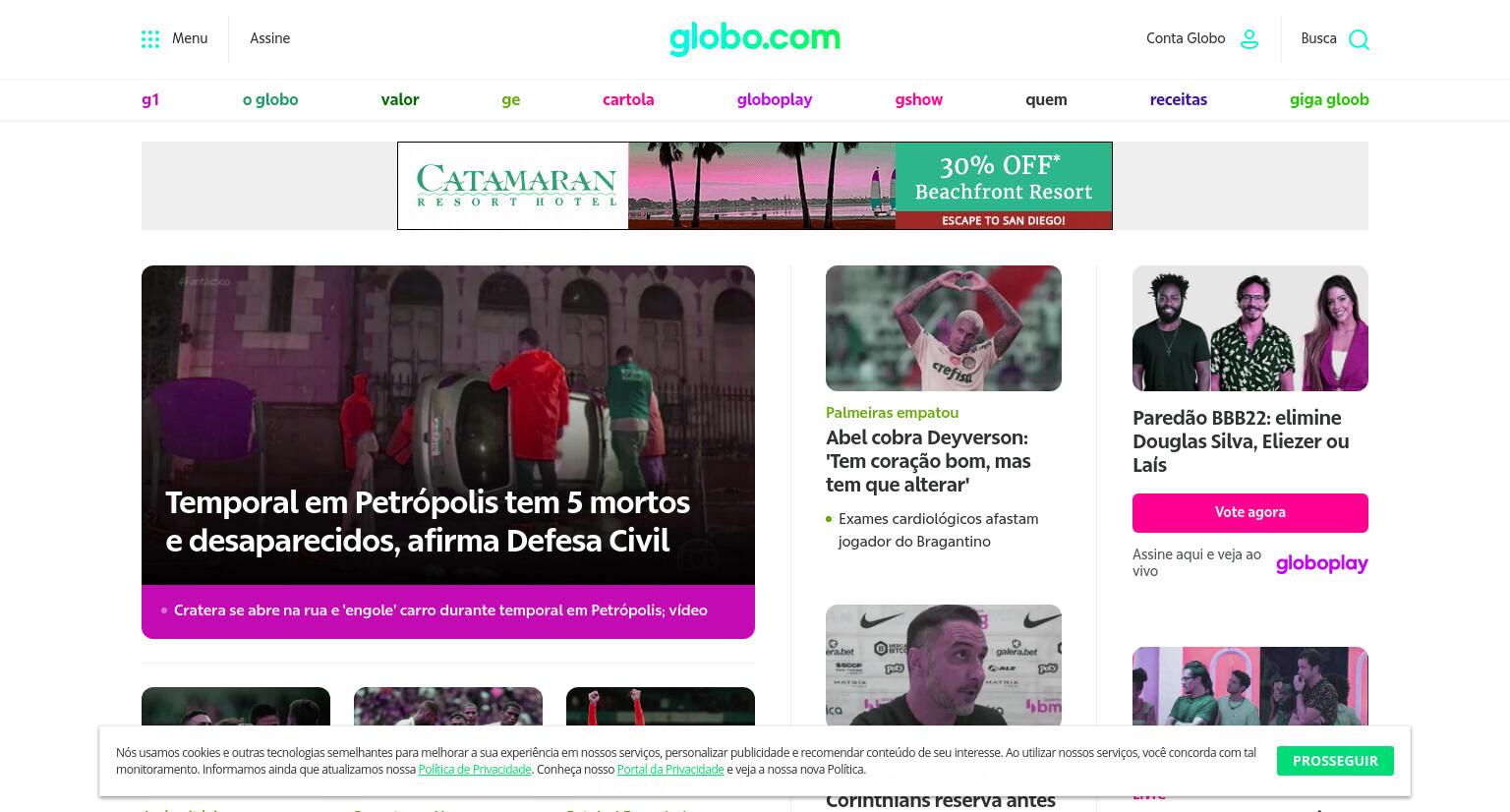Click the globoplay logo beside Assine aqui
This screenshot has height=812, width=1510.
pyautogui.click(x=1322, y=563)
